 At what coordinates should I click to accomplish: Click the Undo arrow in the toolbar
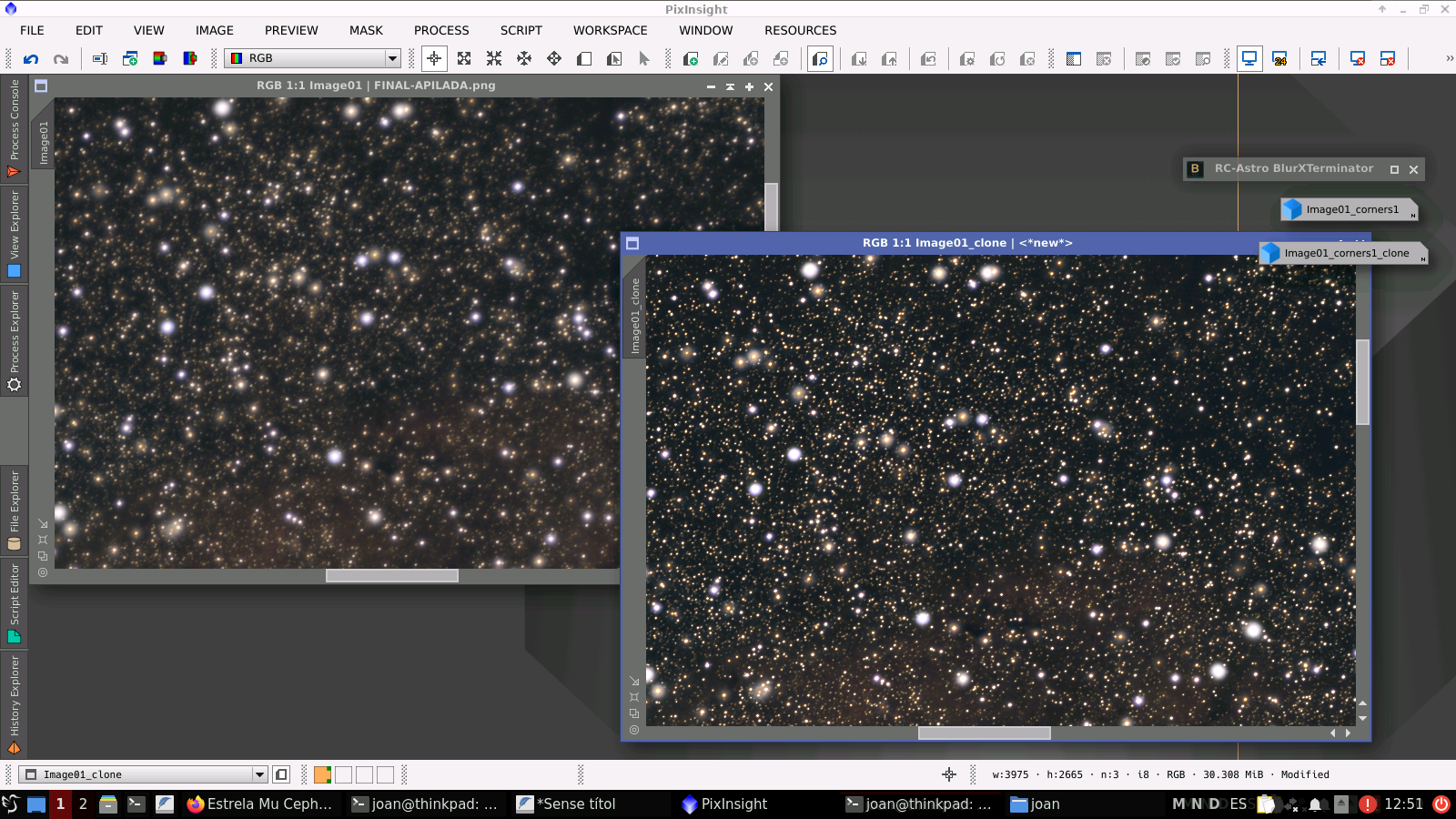[x=31, y=59]
